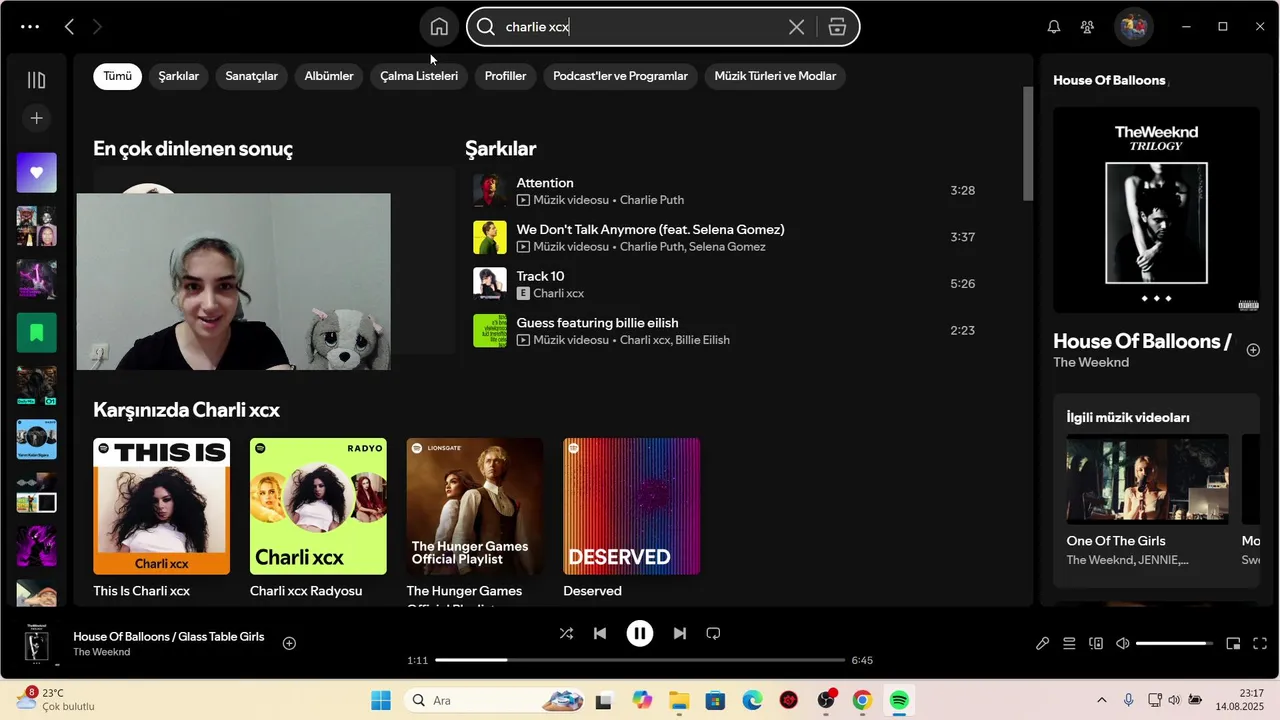Go to Spotify Home

[x=439, y=27]
